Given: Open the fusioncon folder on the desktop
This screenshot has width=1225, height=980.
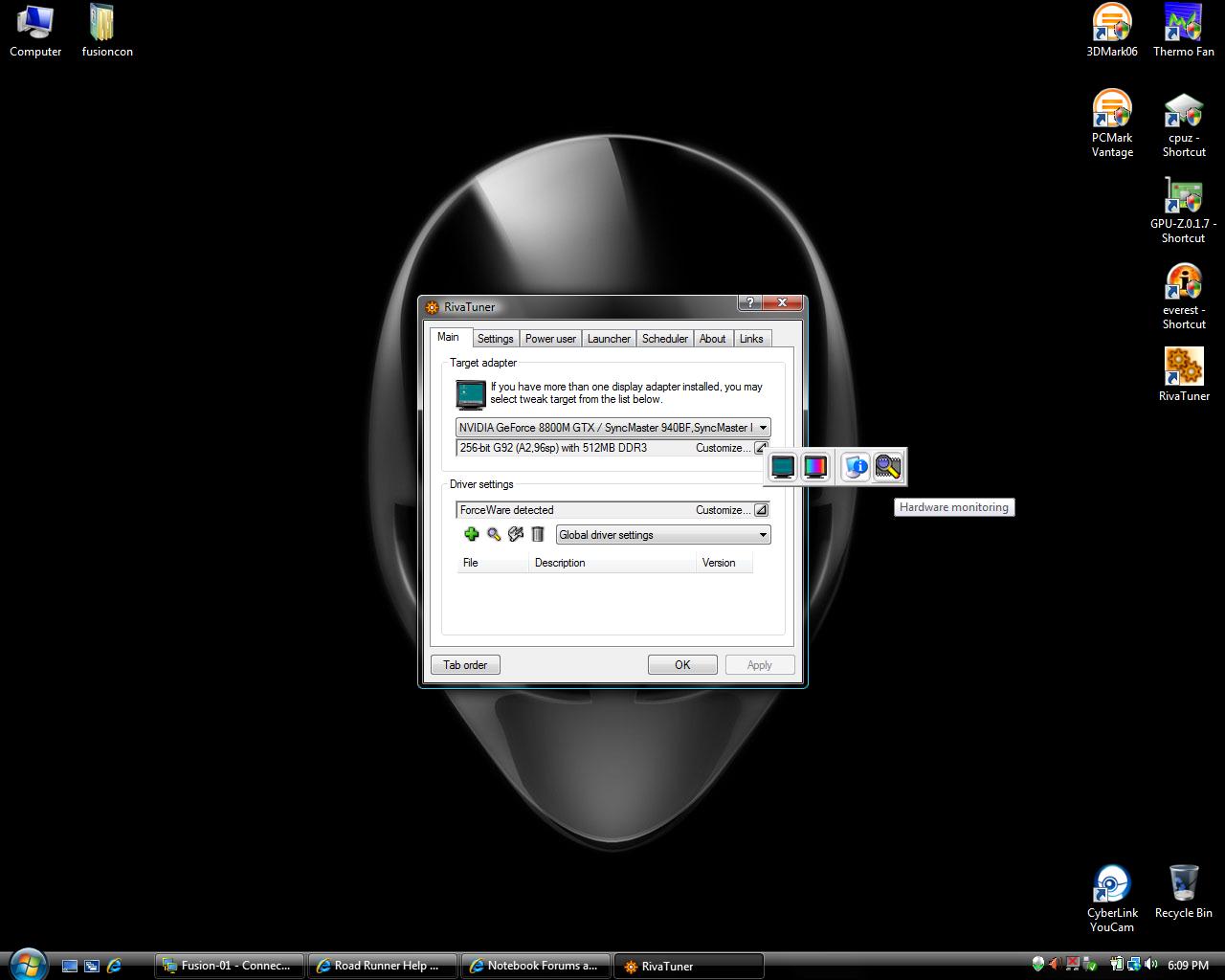Looking at the screenshot, I should (x=106, y=31).
